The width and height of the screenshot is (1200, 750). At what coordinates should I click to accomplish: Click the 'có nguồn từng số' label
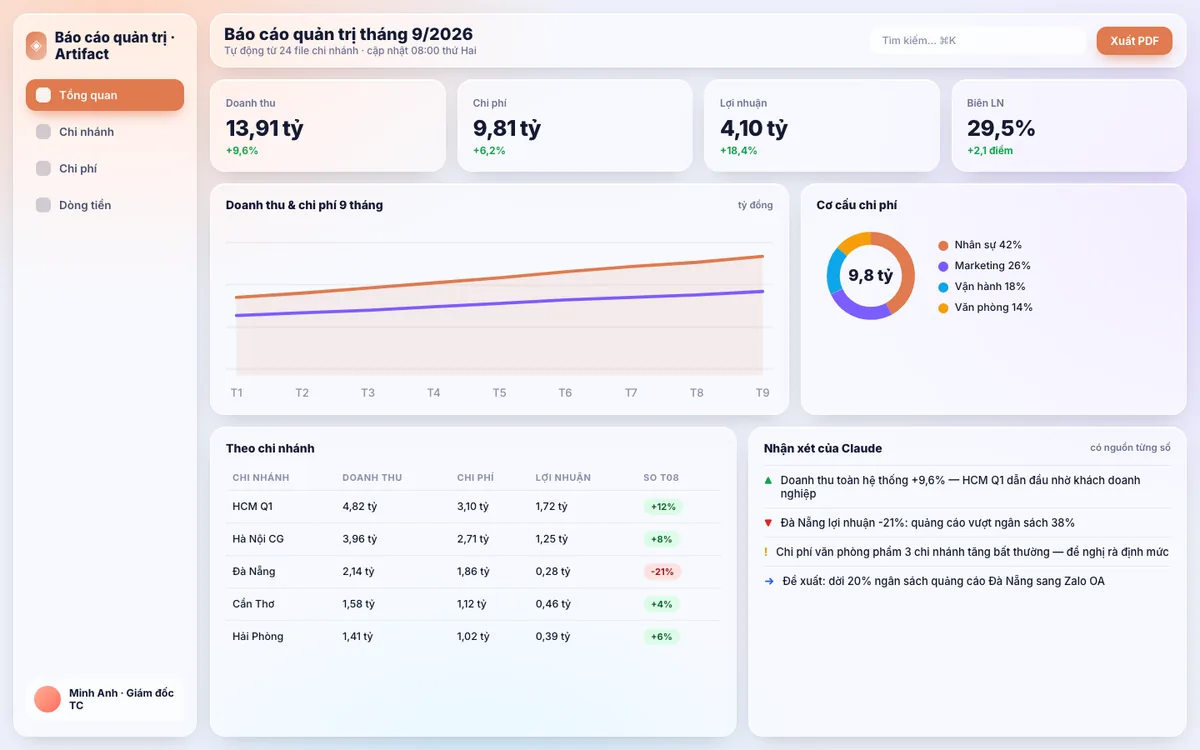coord(1130,448)
